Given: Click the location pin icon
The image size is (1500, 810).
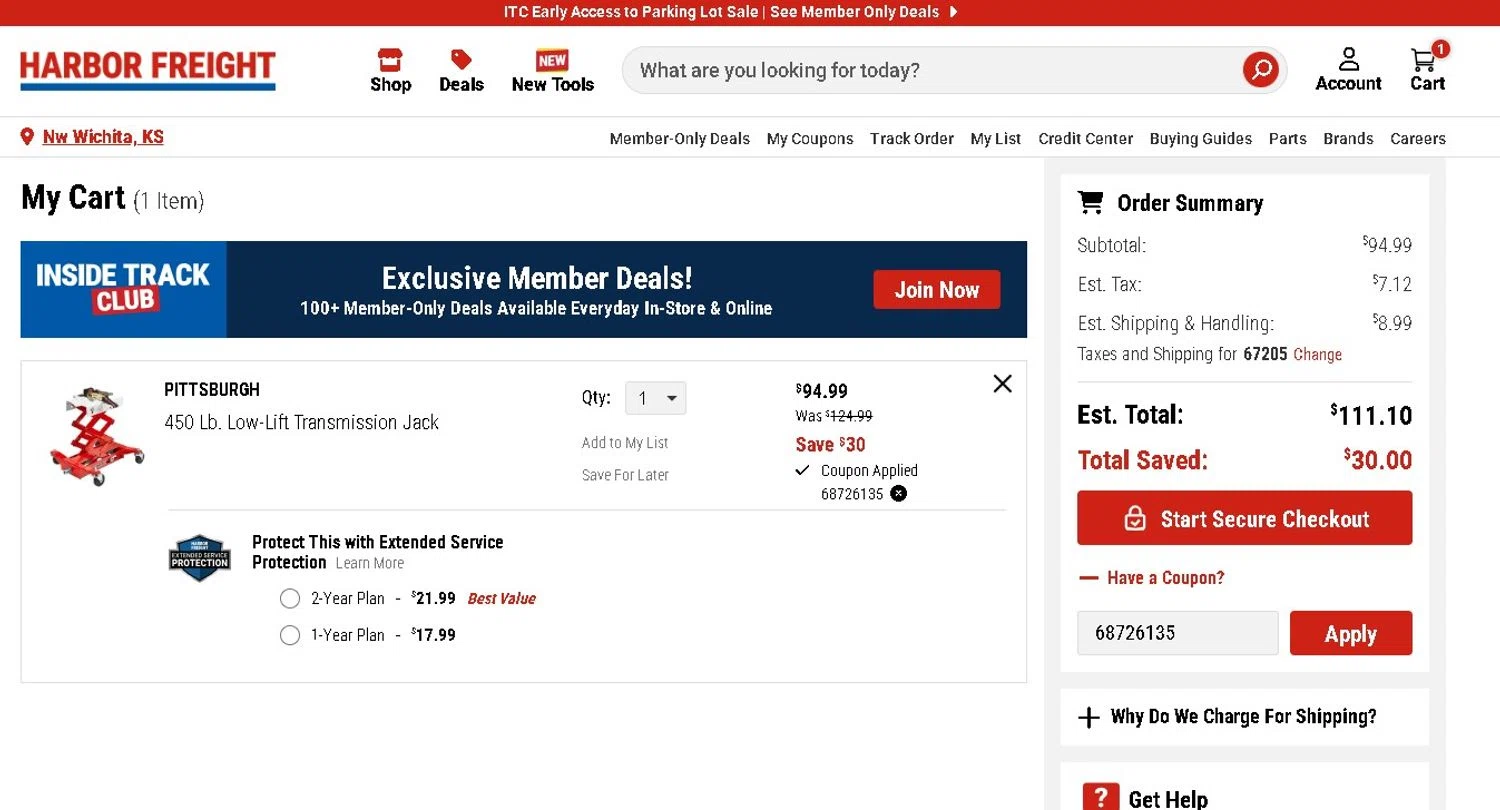Looking at the screenshot, I should pos(27,137).
